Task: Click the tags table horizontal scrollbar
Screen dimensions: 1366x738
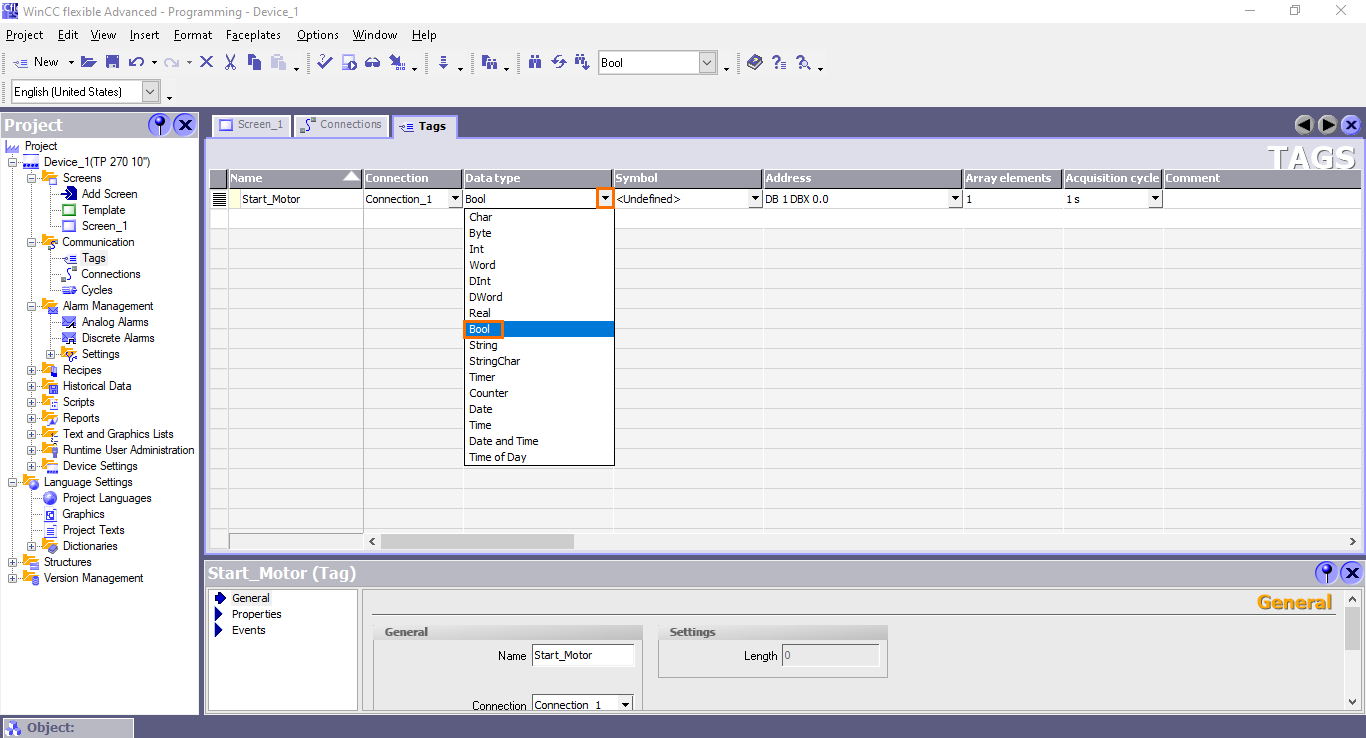Action: click(478, 541)
